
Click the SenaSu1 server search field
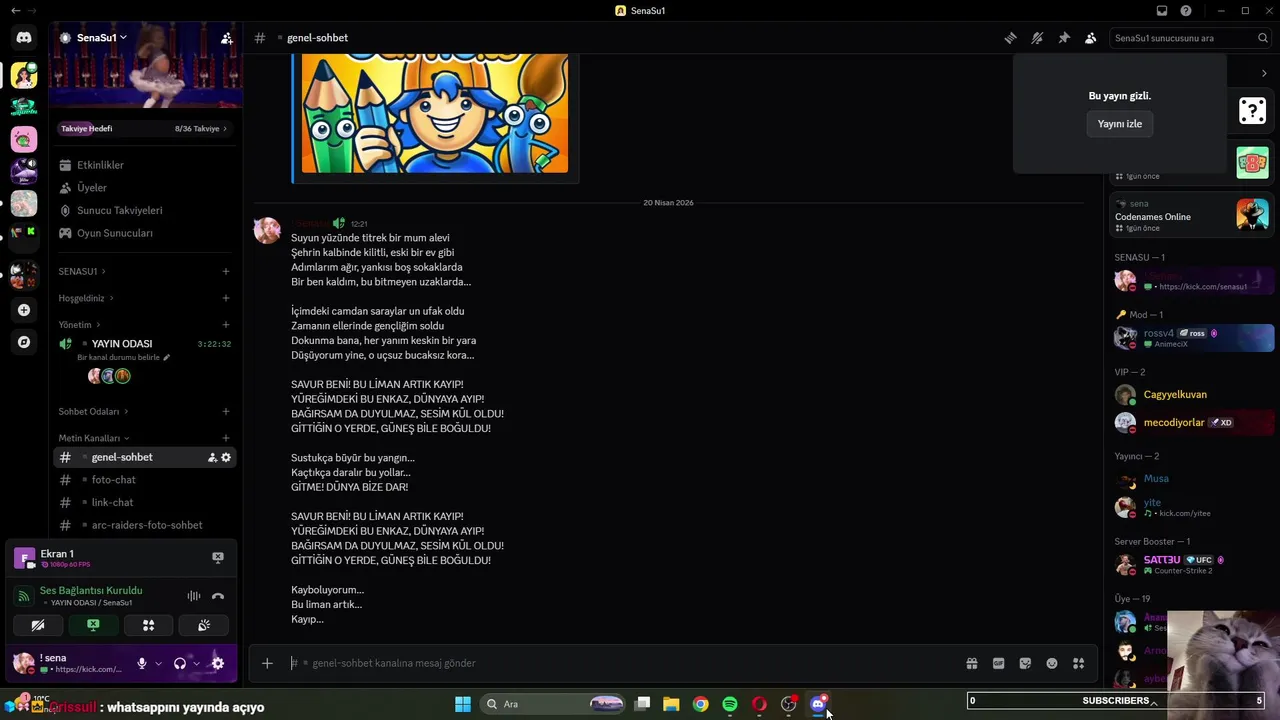[x=1191, y=38]
